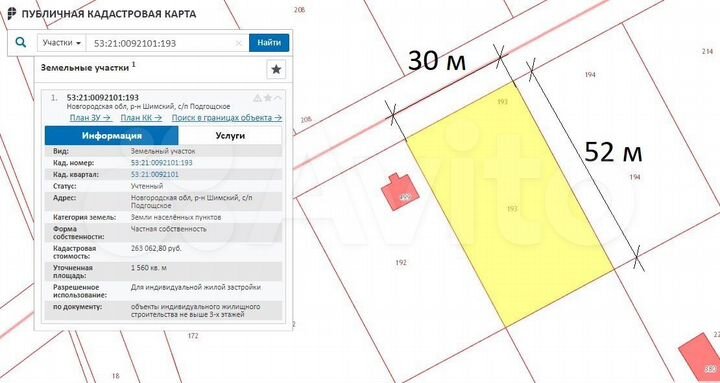Viewport: 720px width, 383px height.
Task: Click the Кад. квартал value 53:21:0092101 link
Action: click(x=155, y=175)
